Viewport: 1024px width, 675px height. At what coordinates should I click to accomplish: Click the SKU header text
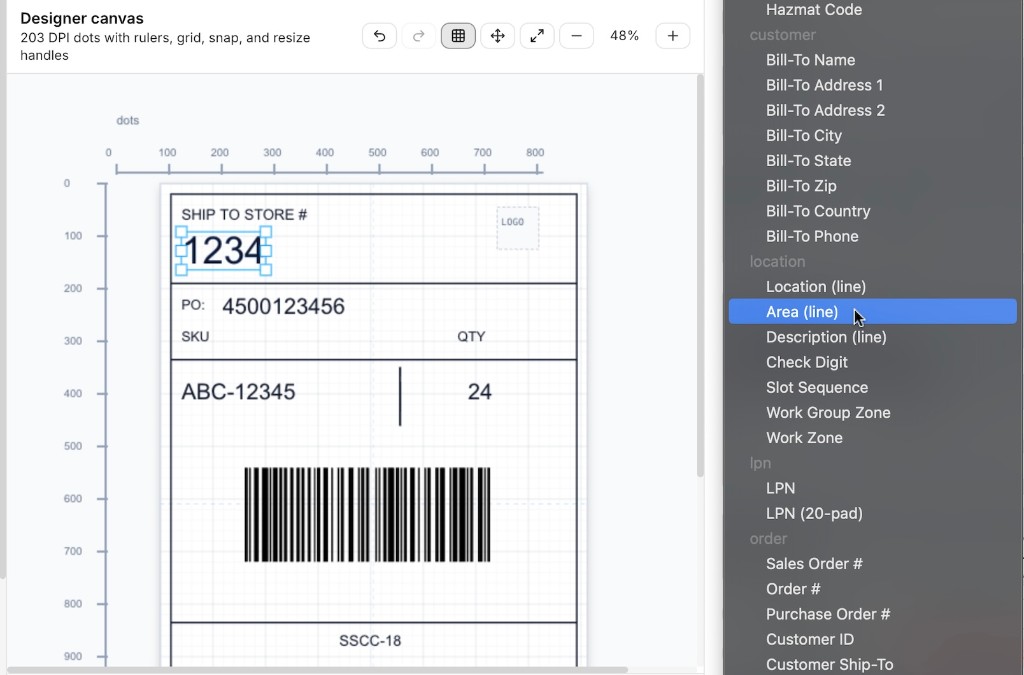195,336
